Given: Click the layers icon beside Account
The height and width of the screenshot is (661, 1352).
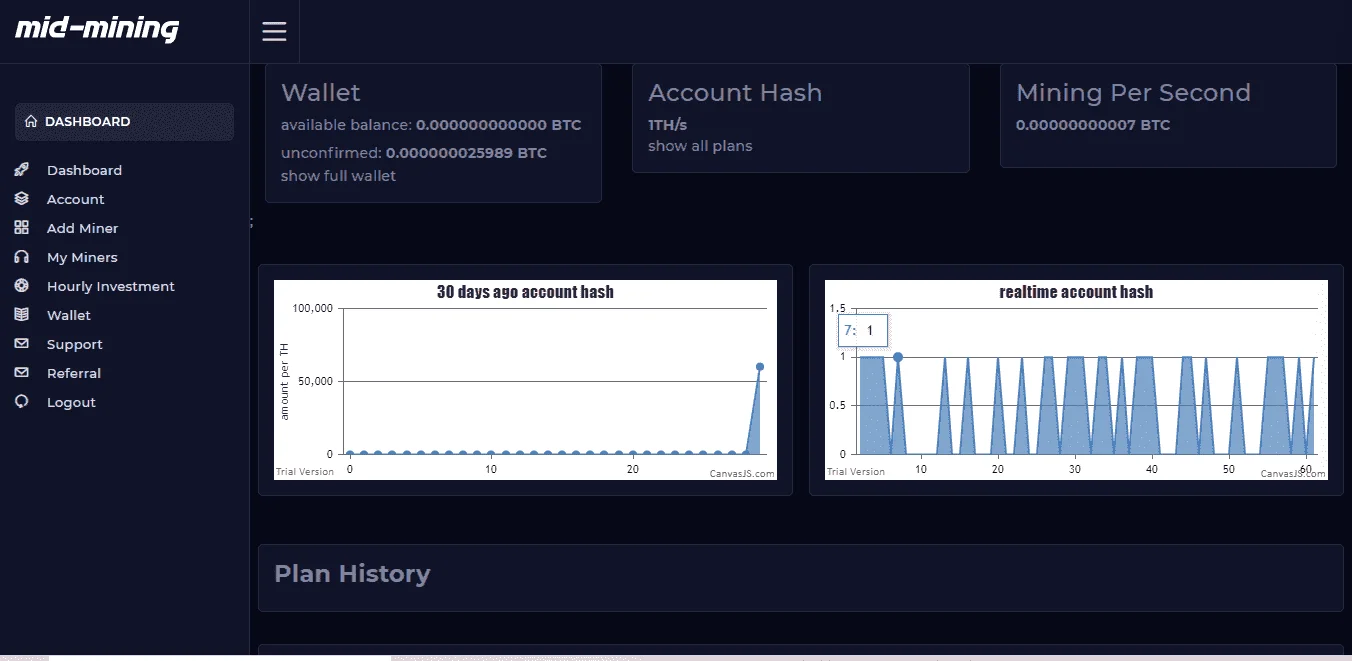Looking at the screenshot, I should [22, 199].
